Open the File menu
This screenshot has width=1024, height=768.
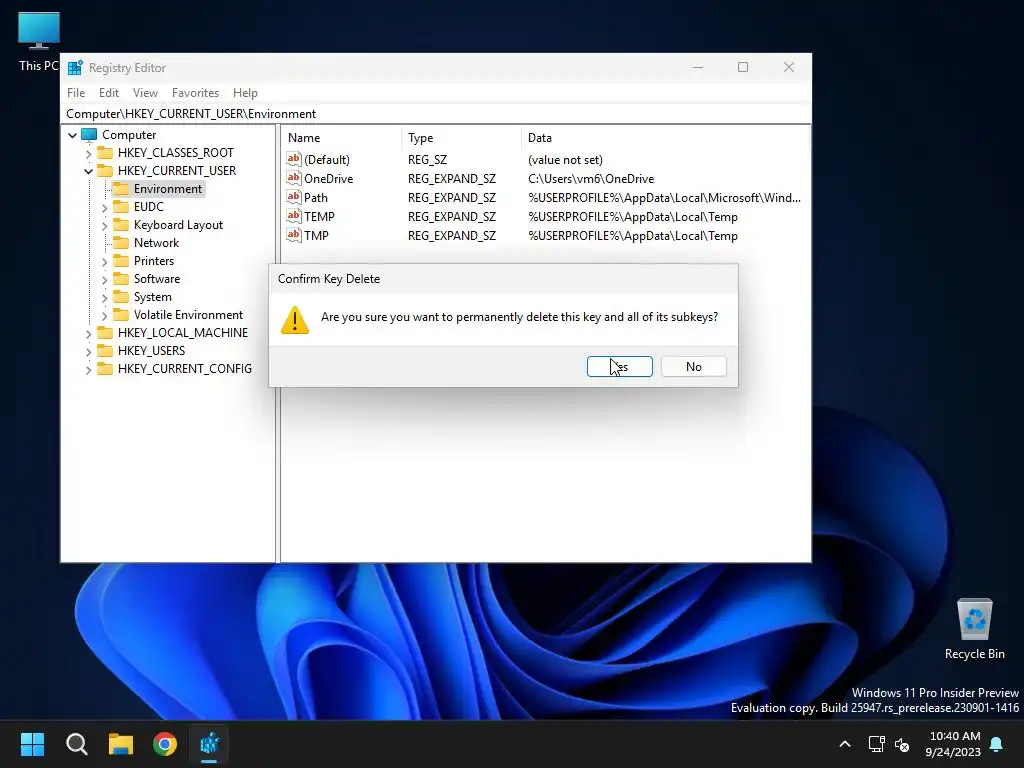(76, 93)
